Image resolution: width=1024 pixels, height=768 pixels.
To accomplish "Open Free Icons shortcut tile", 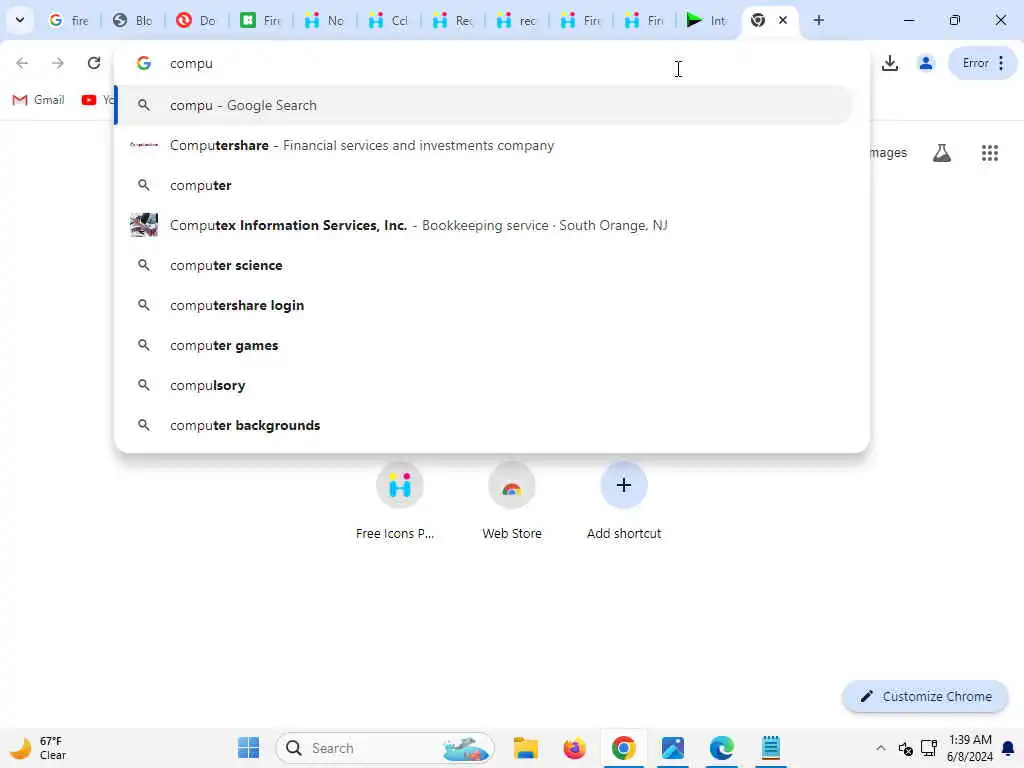I will coord(399,502).
